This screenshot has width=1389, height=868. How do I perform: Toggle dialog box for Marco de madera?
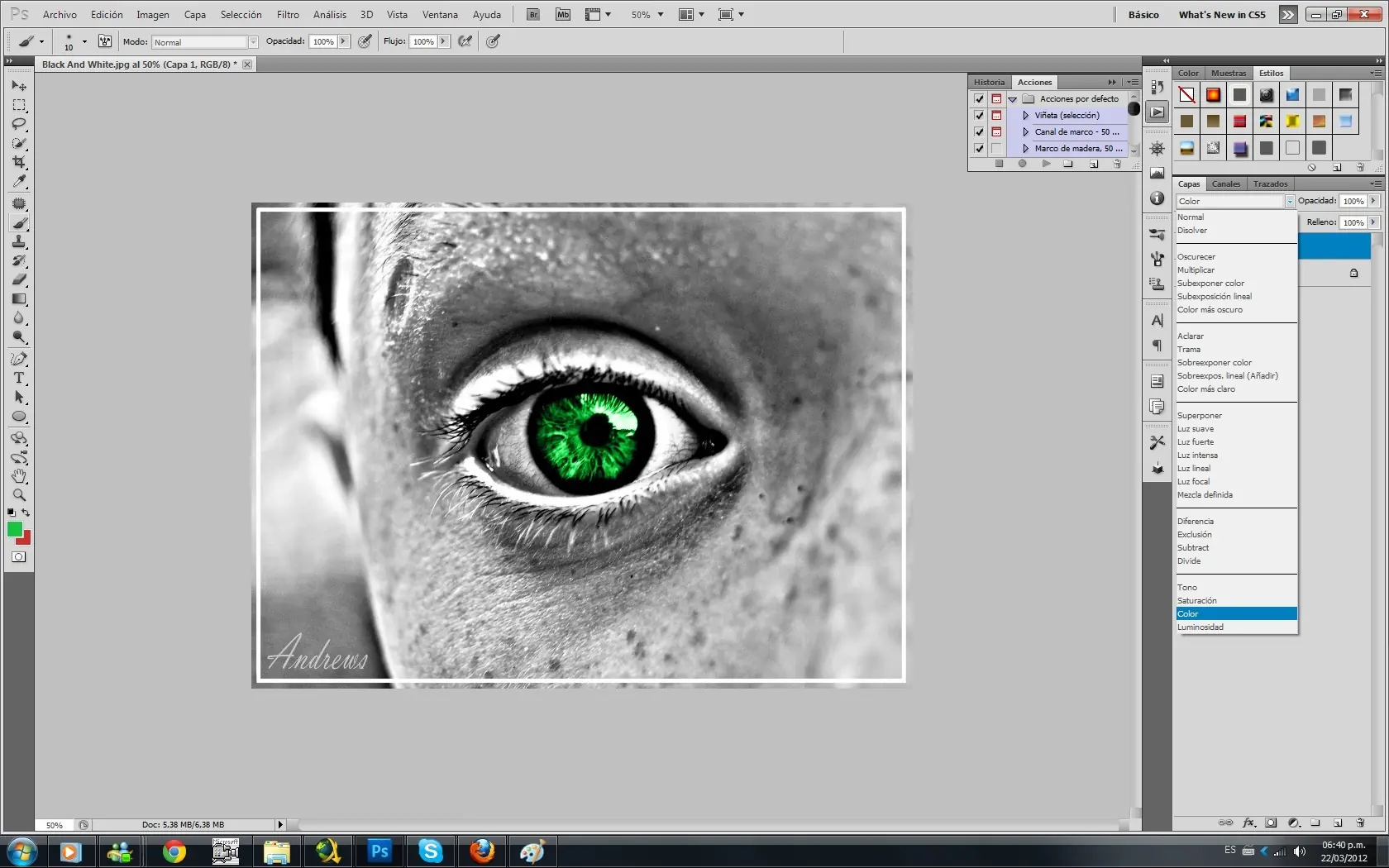(996, 149)
